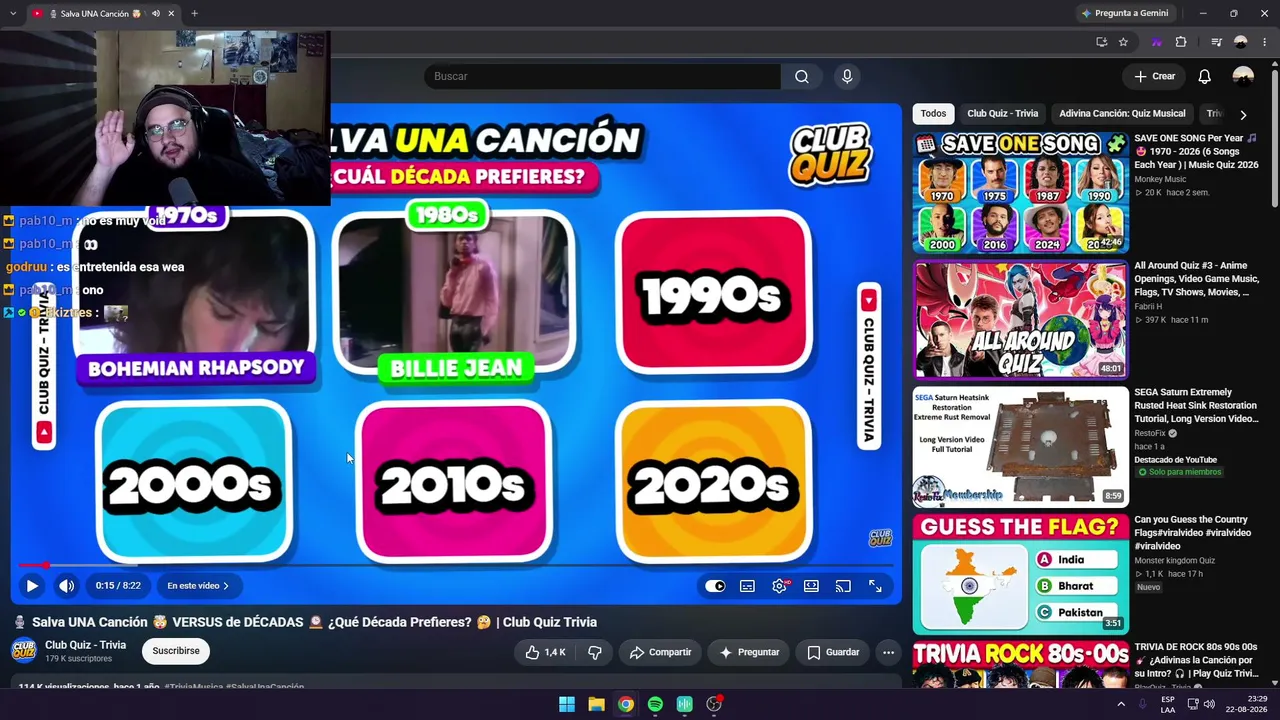Open Spotify from the taskbar

click(x=655, y=704)
